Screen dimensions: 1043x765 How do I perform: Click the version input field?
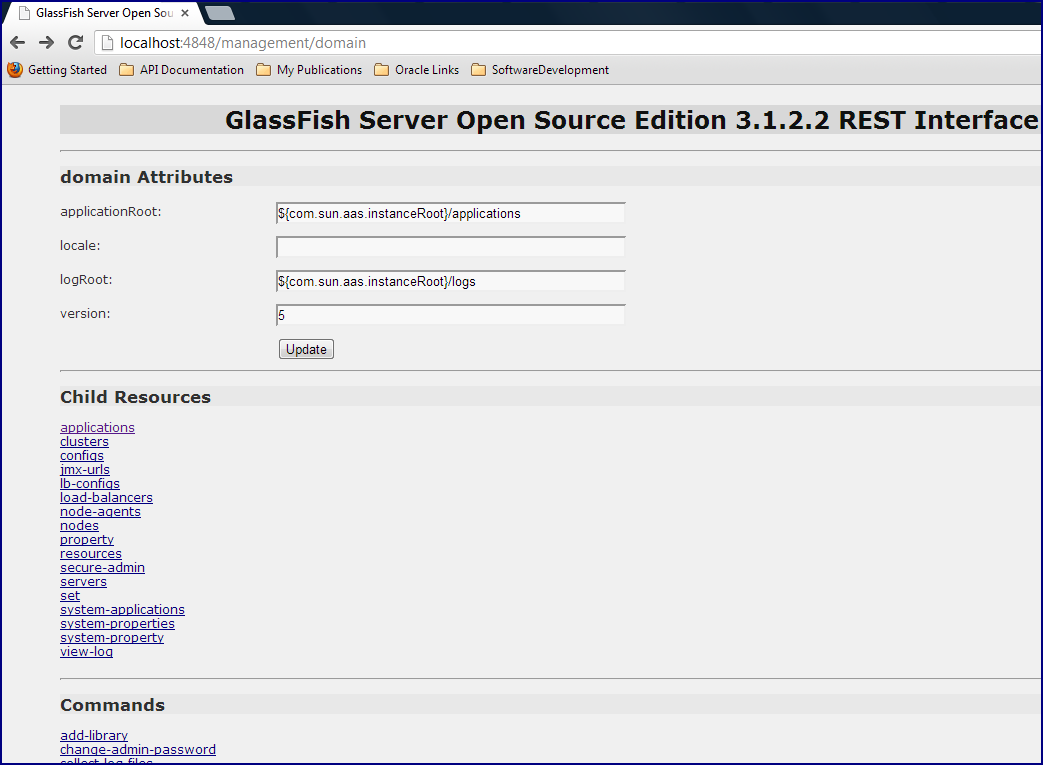pos(450,315)
